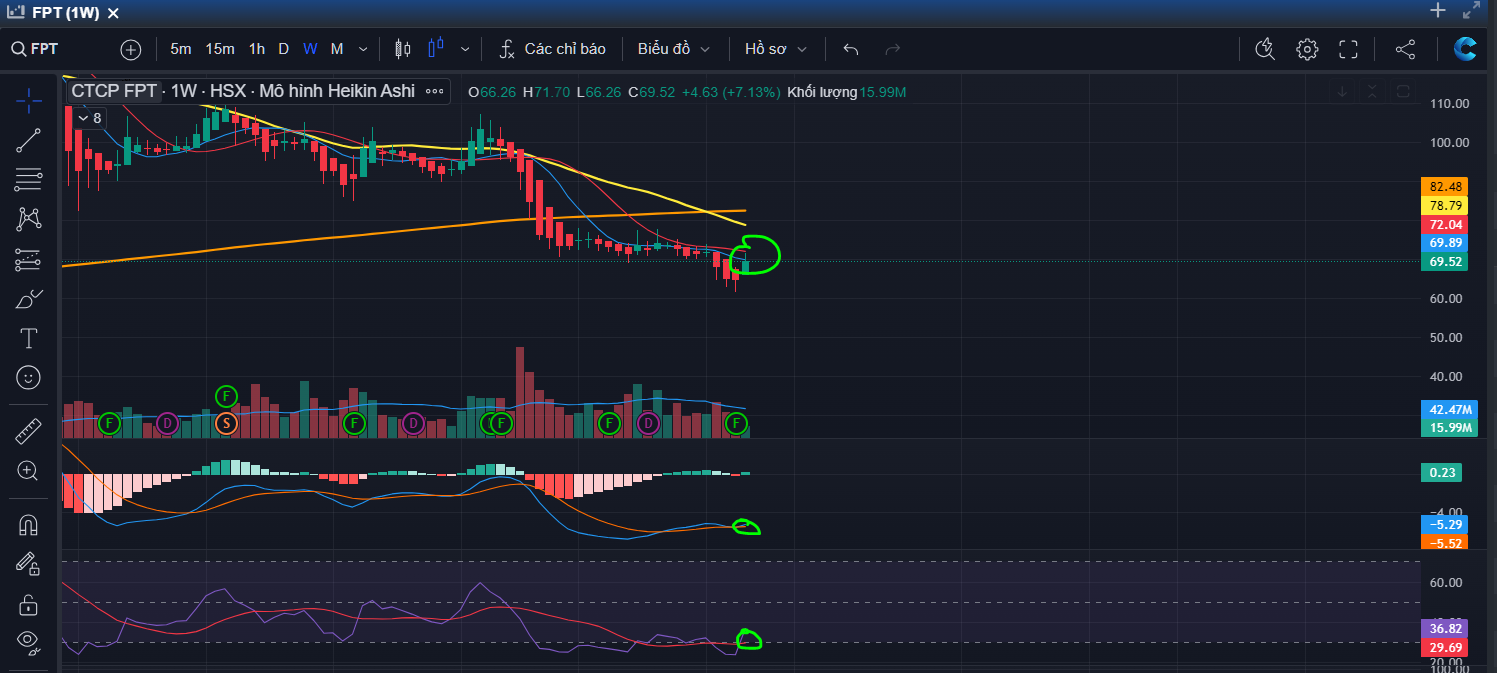Screen dimensions: 1497x673
Task: Activate the zoom in tool
Action: (x=29, y=471)
